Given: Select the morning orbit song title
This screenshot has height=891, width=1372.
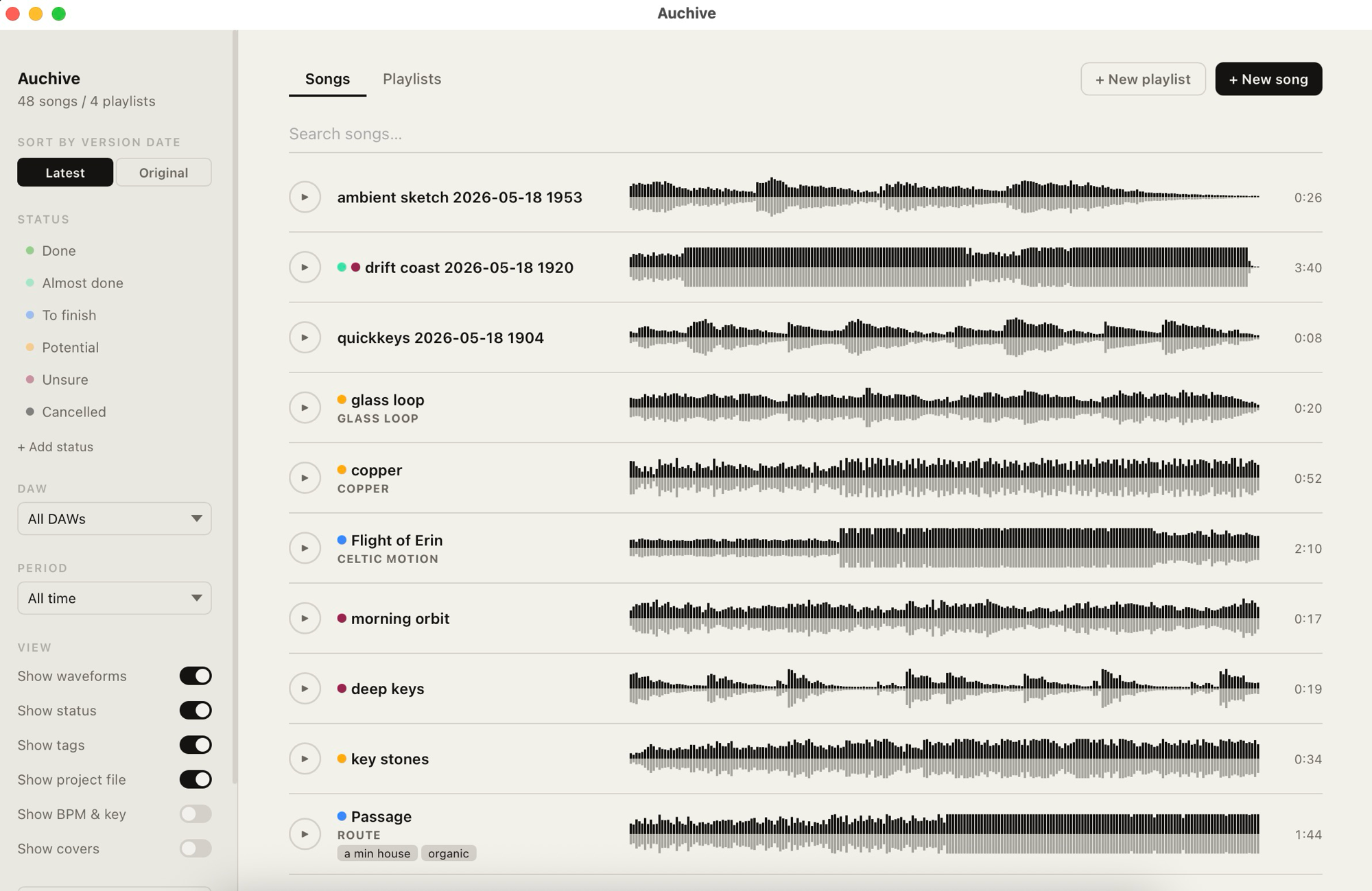Looking at the screenshot, I should [x=400, y=619].
